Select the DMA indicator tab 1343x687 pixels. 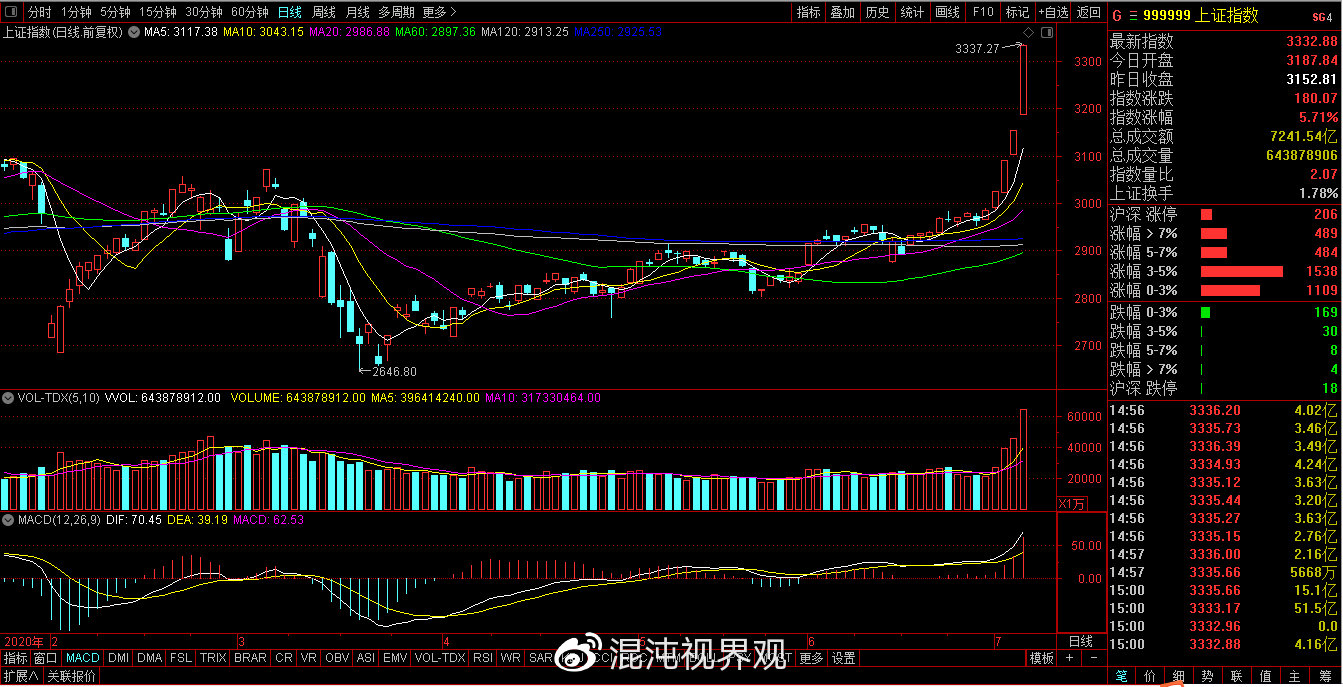click(150, 658)
